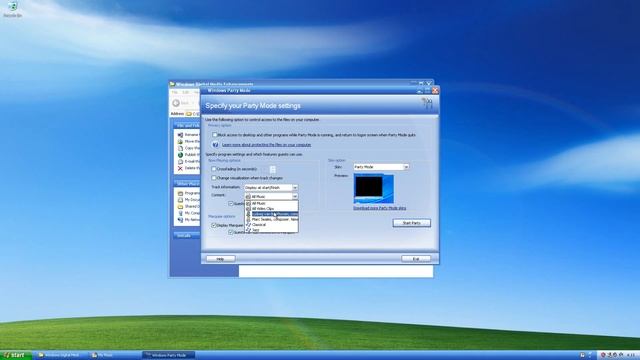Open File menu in Explorer window behind
640x360 pixels.
point(175,92)
